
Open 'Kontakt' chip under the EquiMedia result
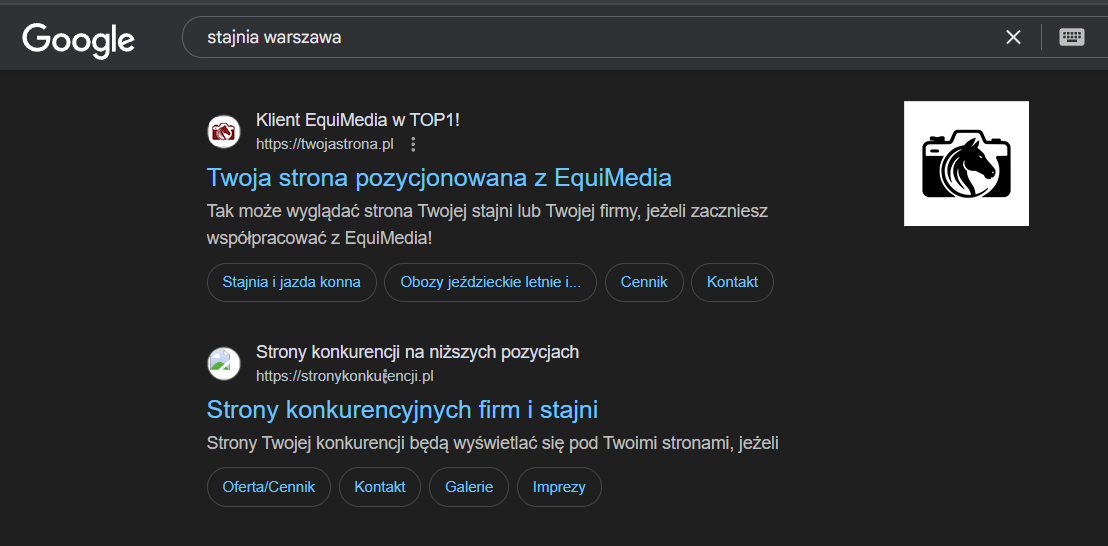(x=732, y=282)
